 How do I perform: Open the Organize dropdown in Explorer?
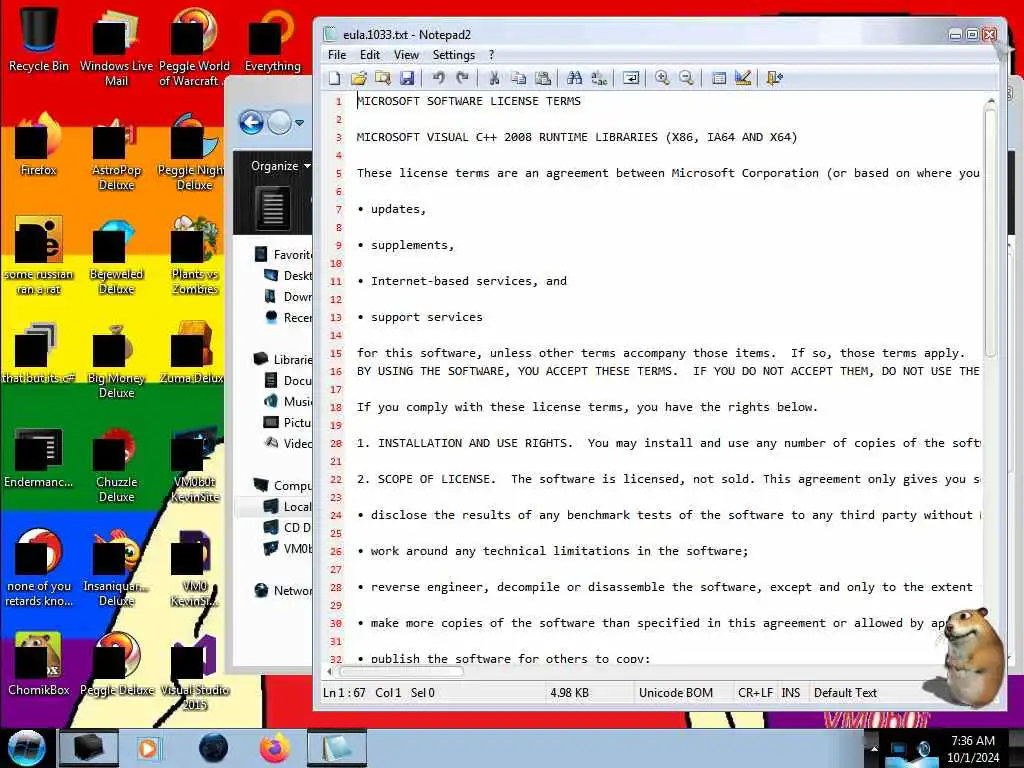[280, 166]
